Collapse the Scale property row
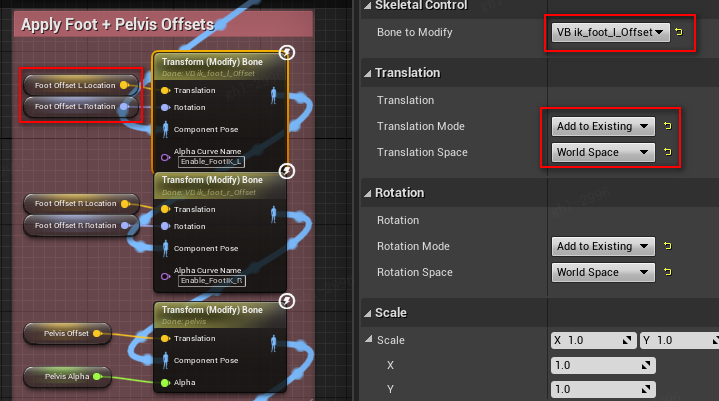The width and height of the screenshot is (719, 401). (x=367, y=340)
